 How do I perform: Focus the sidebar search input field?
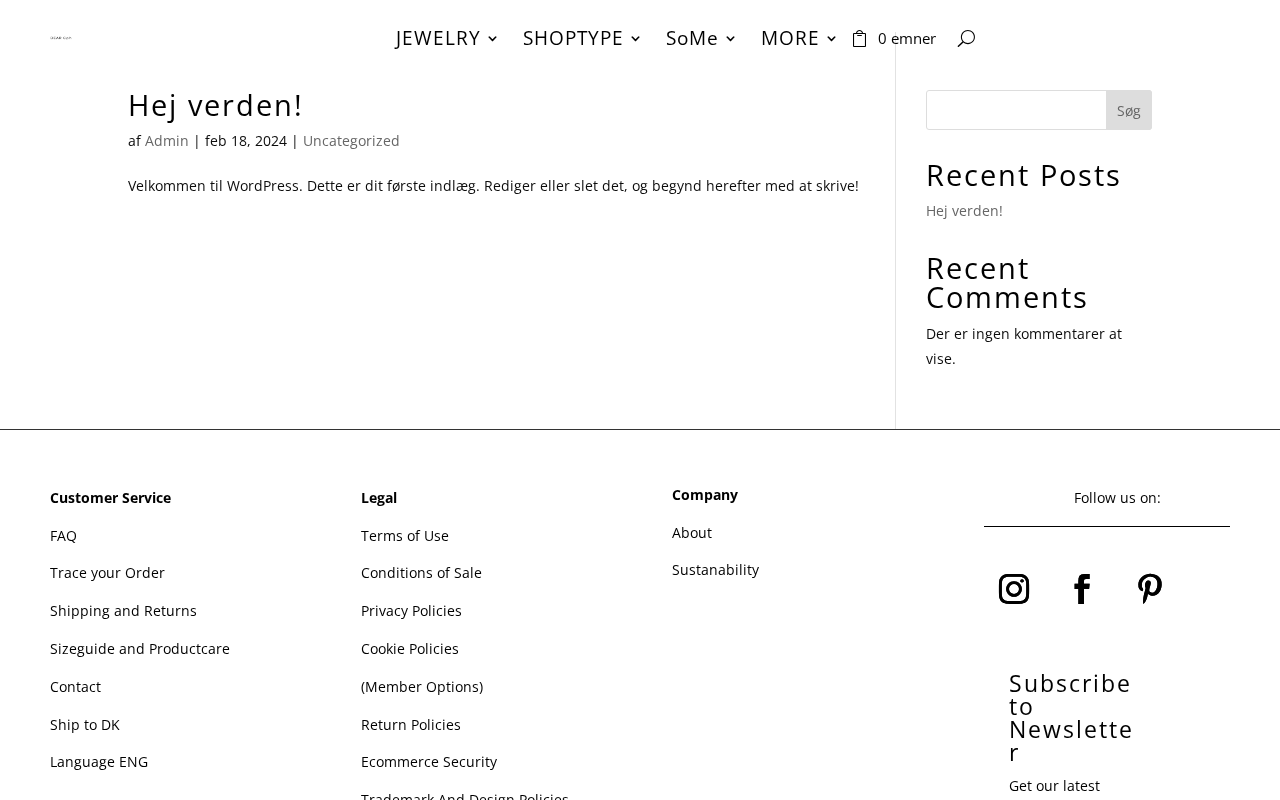pos(1016,110)
